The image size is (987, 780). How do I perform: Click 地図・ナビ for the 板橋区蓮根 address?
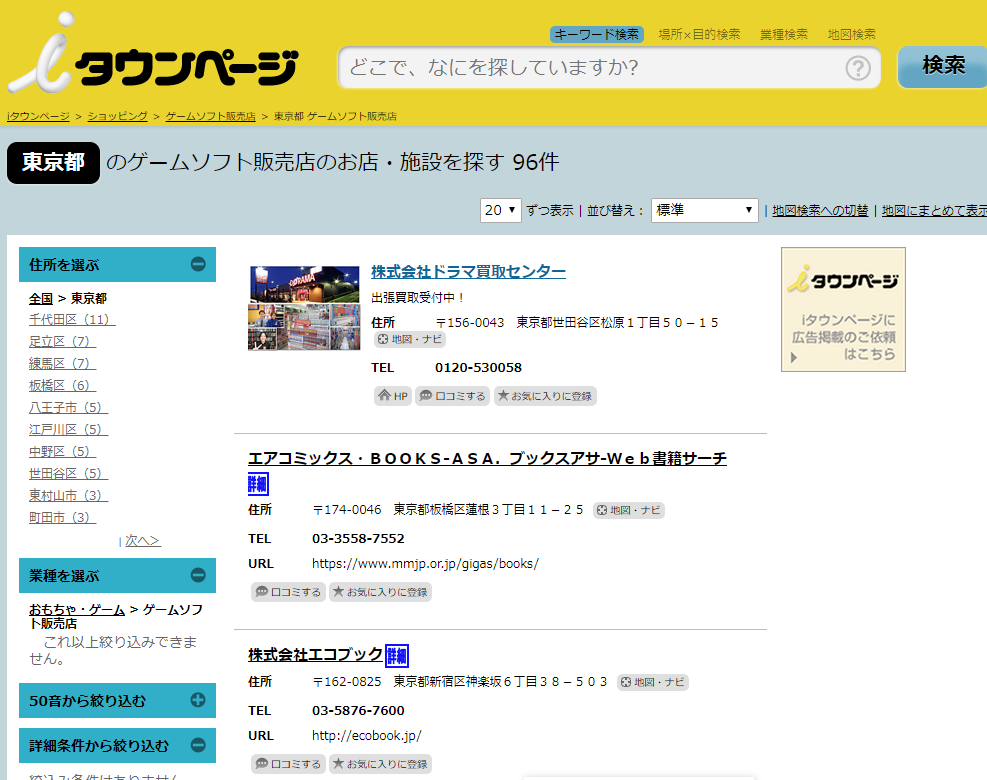(x=629, y=510)
